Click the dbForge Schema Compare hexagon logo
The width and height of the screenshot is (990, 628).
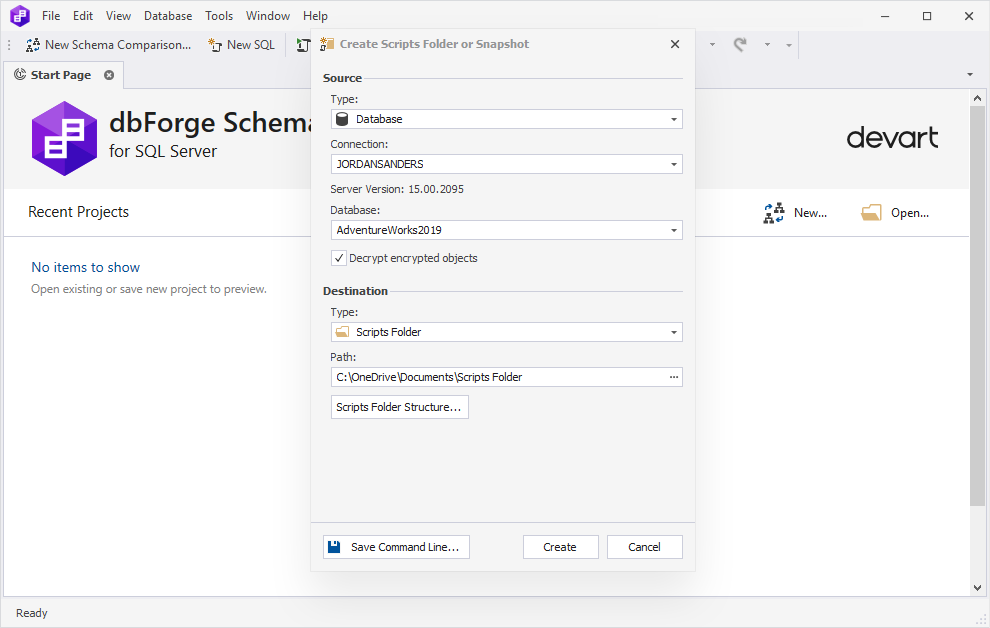point(64,138)
